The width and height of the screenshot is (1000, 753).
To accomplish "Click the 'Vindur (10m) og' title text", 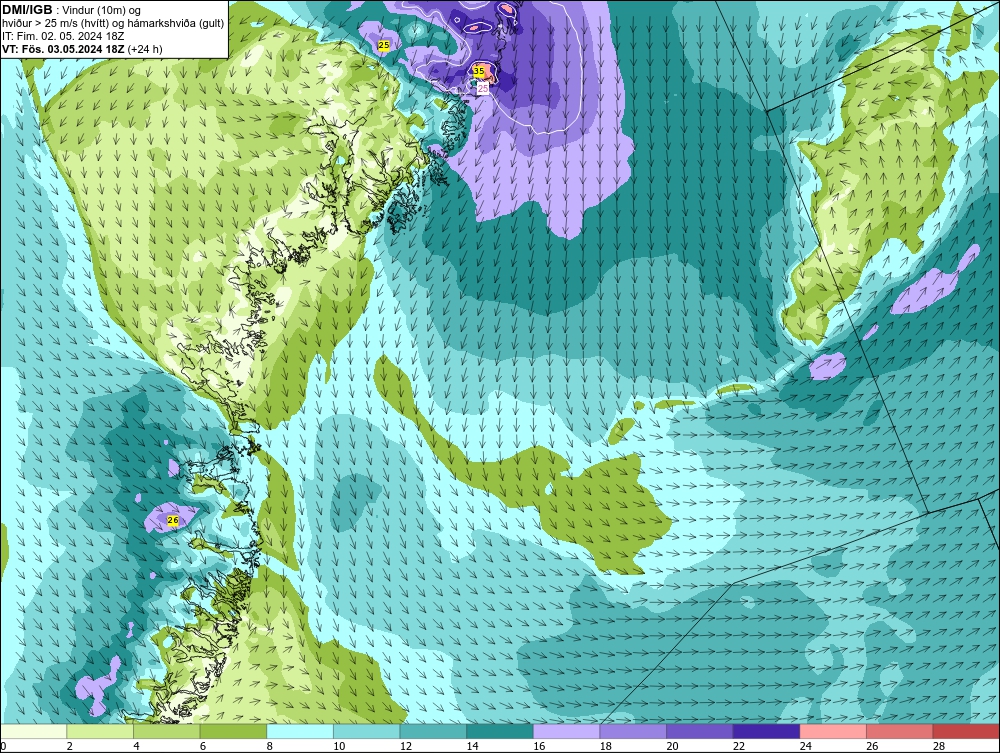I will click(103, 10).
